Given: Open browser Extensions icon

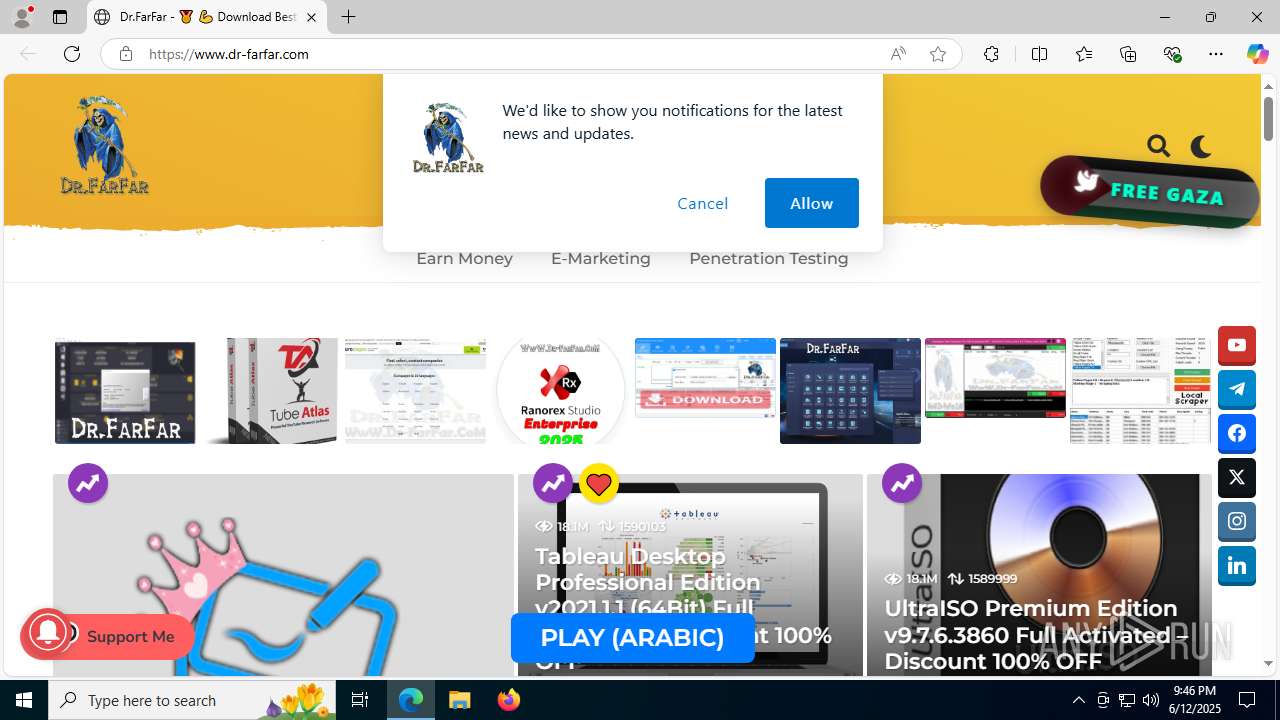Looking at the screenshot, I should (991, 54).
